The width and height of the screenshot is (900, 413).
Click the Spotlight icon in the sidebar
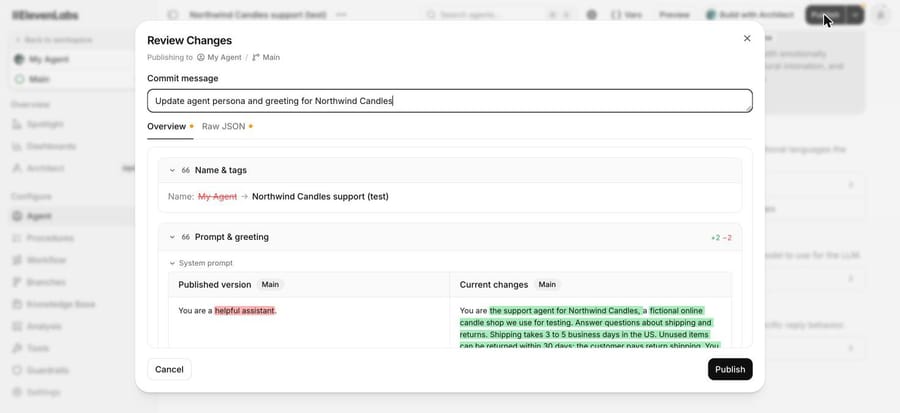17,124
